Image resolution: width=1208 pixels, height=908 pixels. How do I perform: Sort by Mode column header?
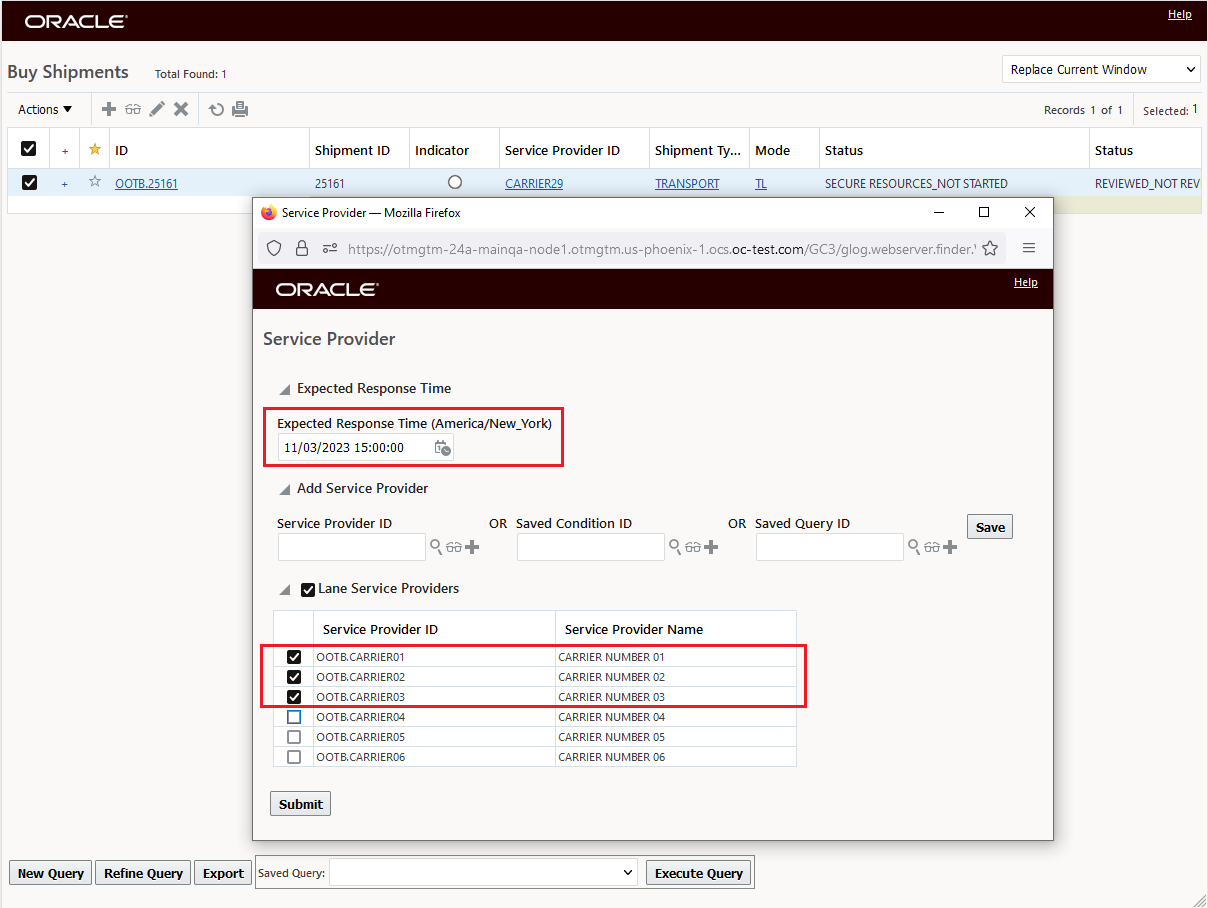(x=772, y=150)
